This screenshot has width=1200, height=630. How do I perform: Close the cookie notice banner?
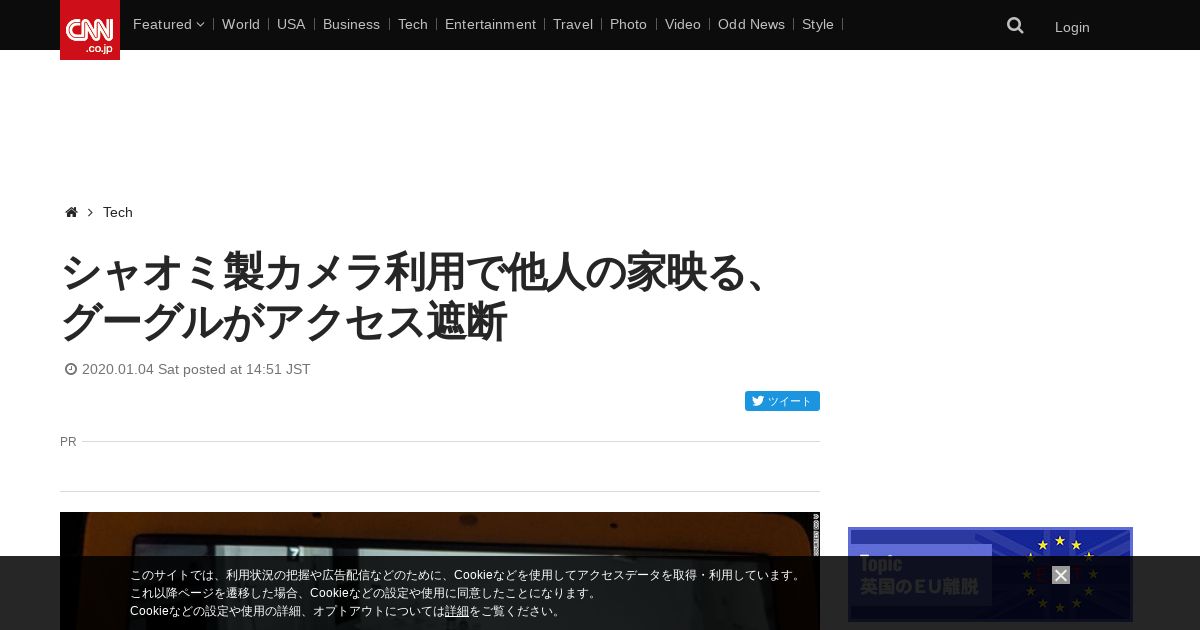coord(1061,575)
